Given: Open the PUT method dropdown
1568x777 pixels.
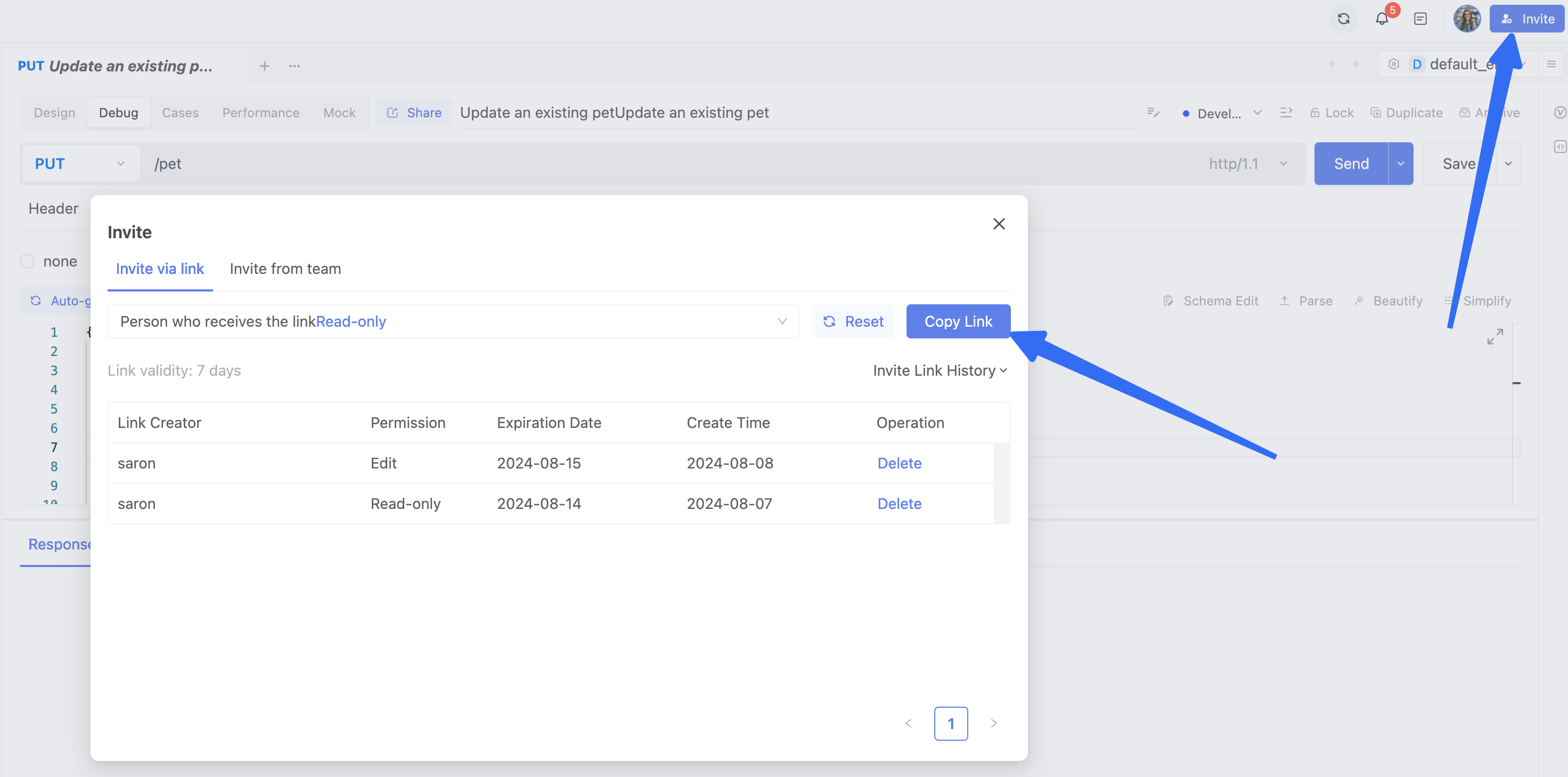Looking at the screenshot, I should pos(80,164).
